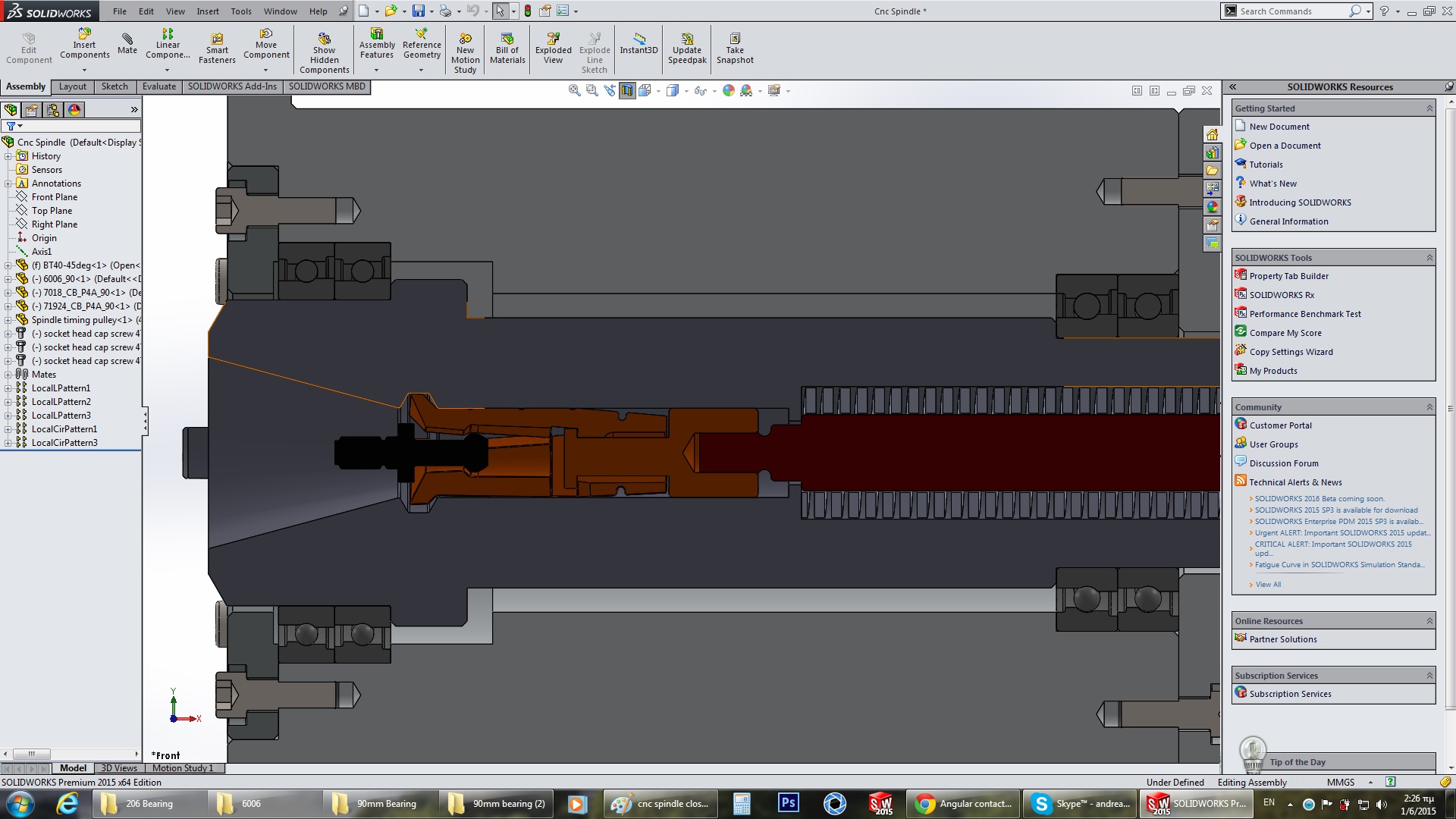Open the Display Style dropdown arrow
1456x819 pixels.
[686, 91]
